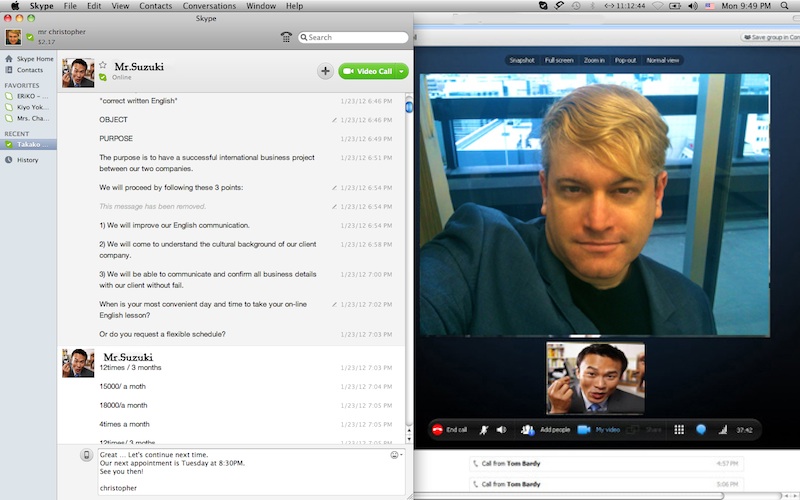Toggle favorite star for Mr.Suzuki
800x500 pixels.
pyautogui.click(x=103, y=65)
